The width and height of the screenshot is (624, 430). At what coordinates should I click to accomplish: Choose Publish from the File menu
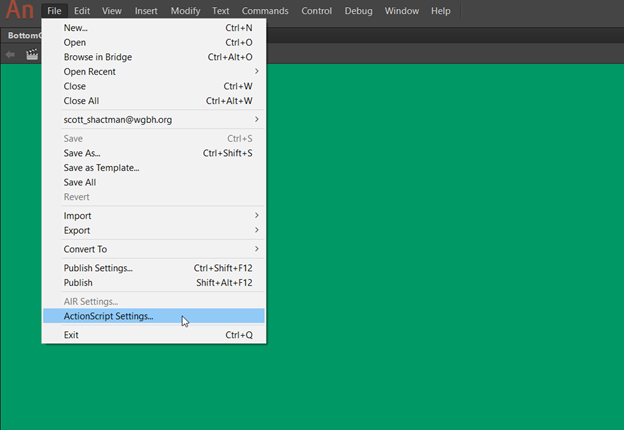click(154, 283)
